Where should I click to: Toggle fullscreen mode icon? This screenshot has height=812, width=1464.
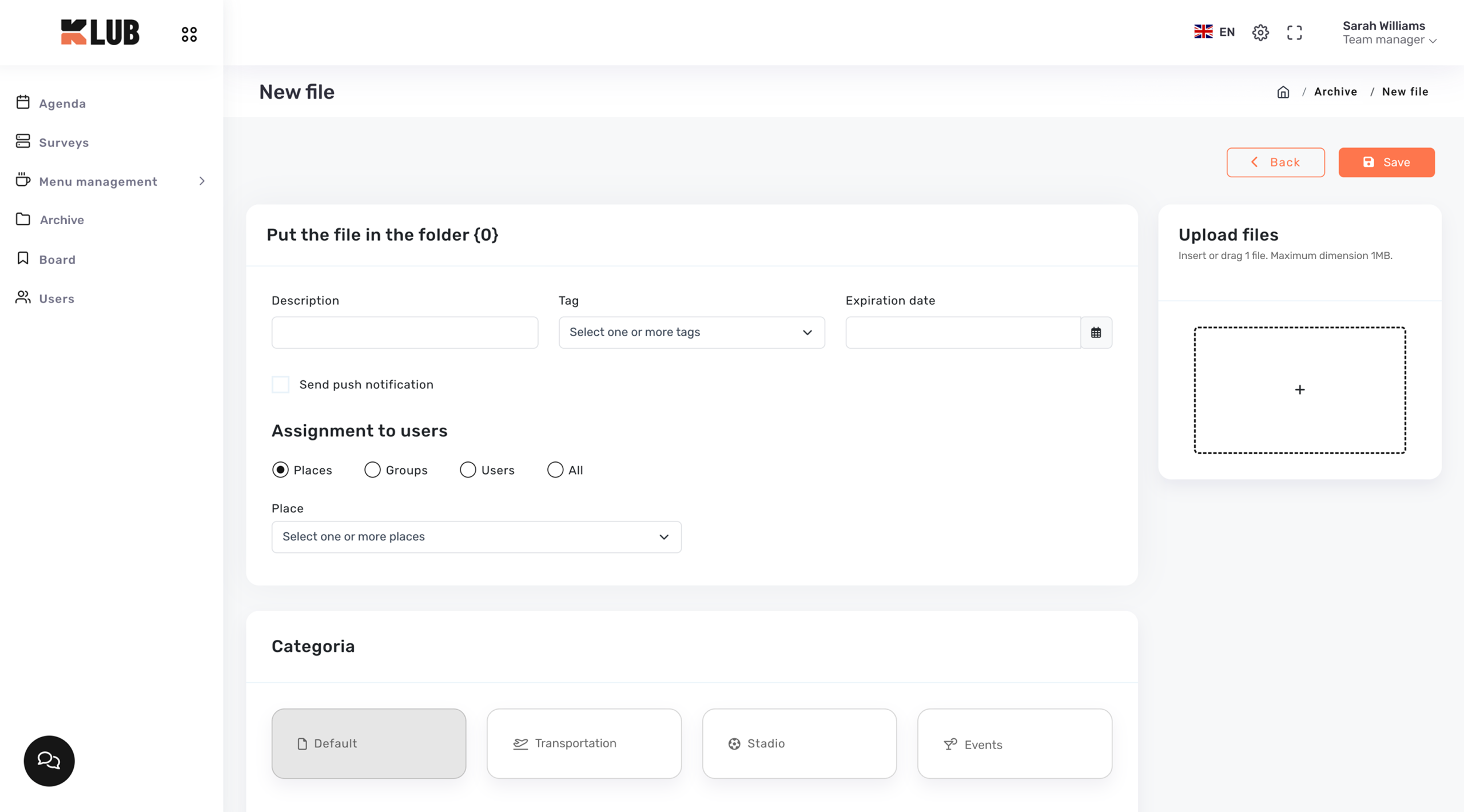[x=1294, y=33]
